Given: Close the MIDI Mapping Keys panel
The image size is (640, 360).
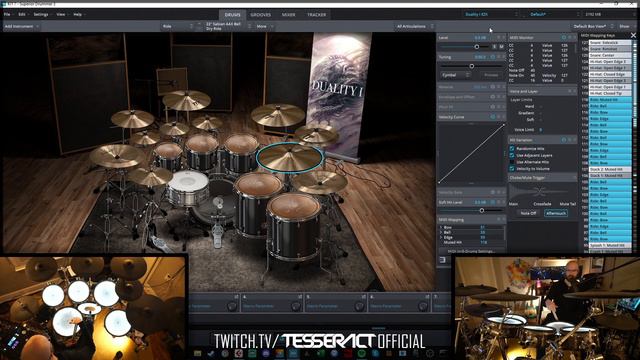Looking at the screenshot, I should (633, 36).
